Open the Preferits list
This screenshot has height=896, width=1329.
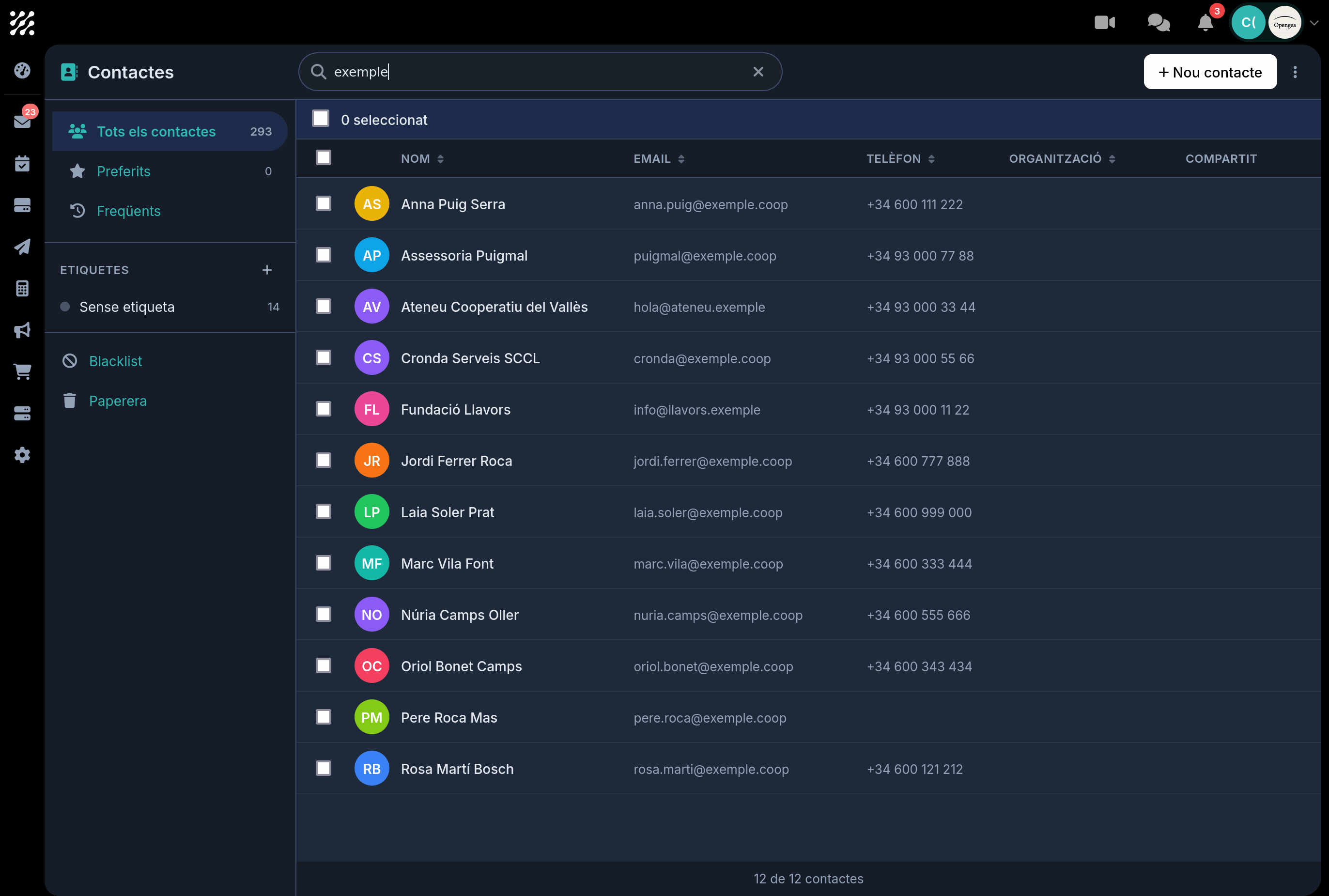170,171
